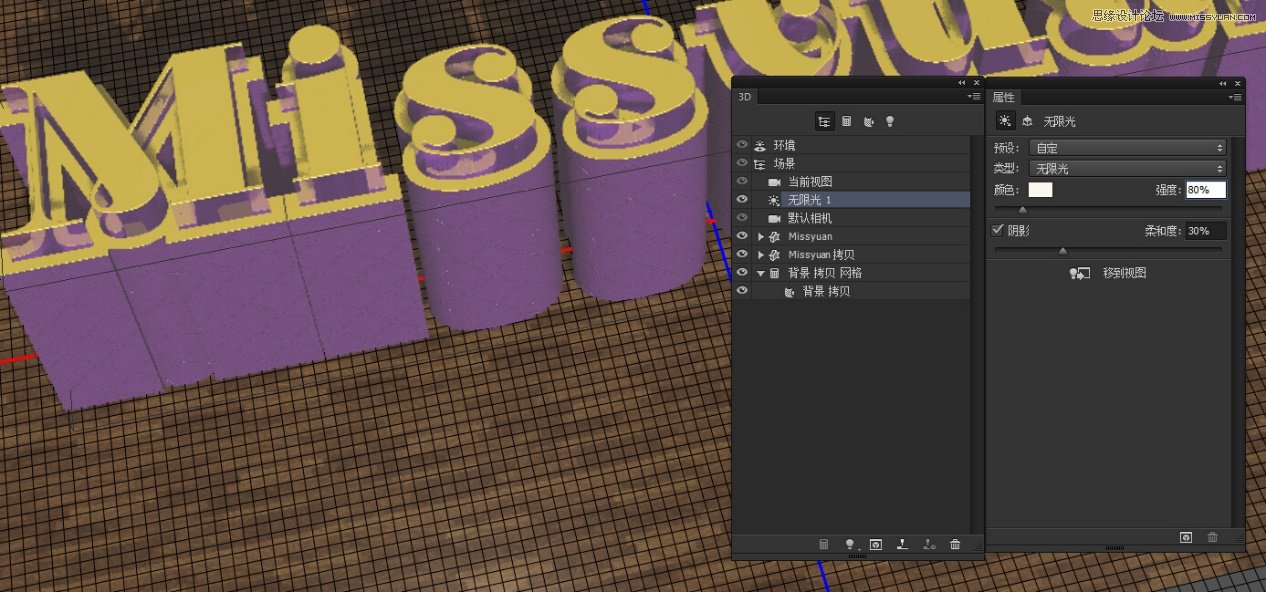1266x592 pixels.
Task: Click the delete trash icon in 3D panel
Action: (x=955, y=545)
